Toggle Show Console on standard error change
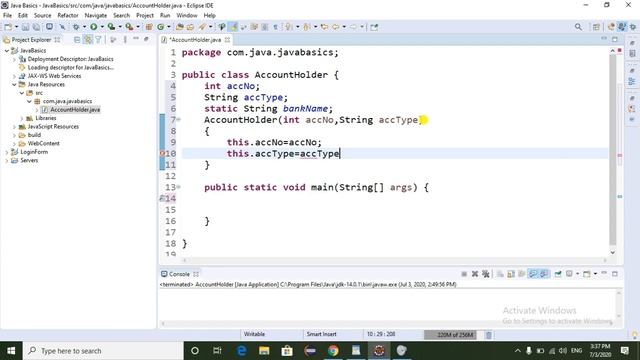Screen dimensions: 640x360 544,274
